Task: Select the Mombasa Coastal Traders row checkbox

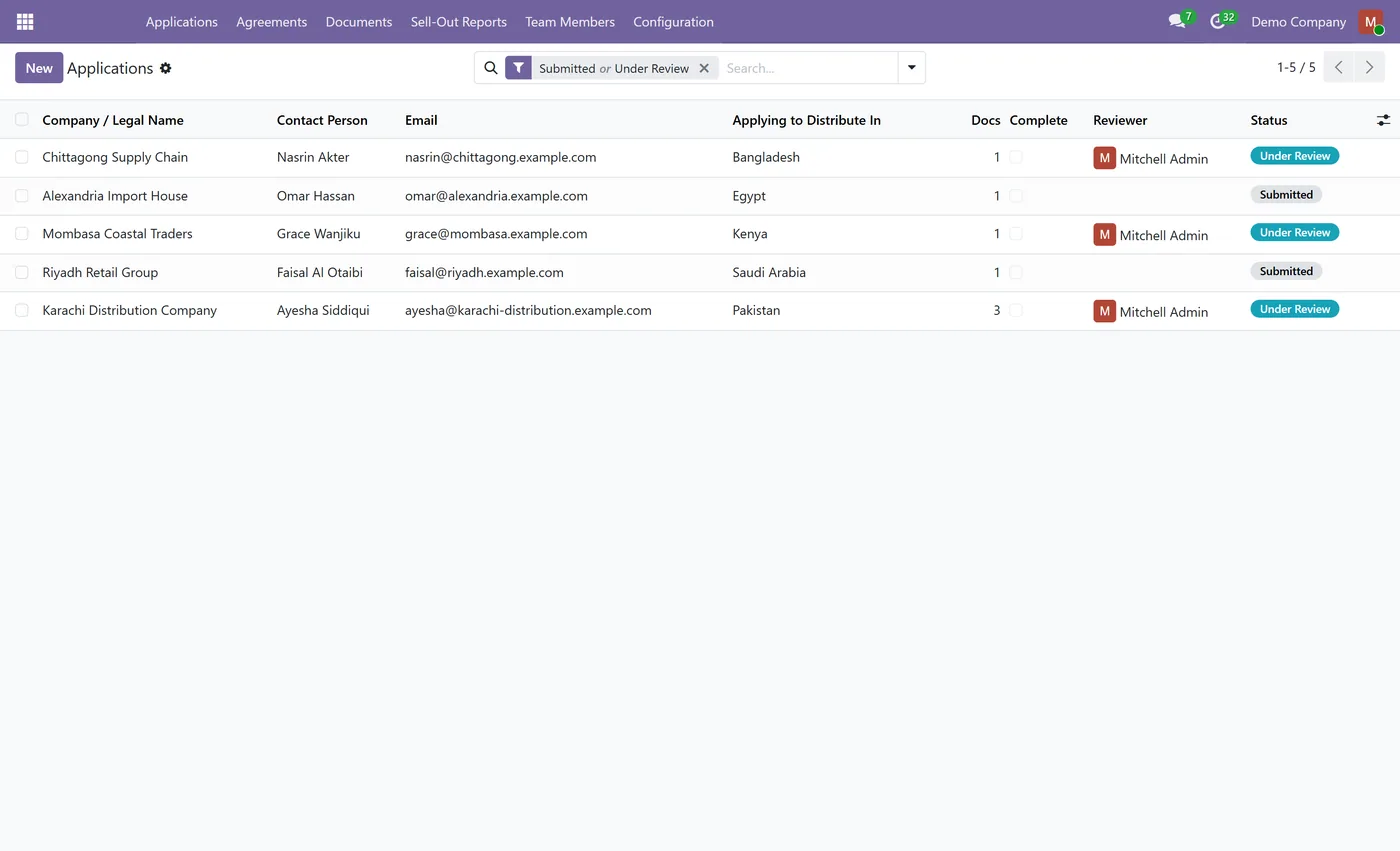Action: [22, 234]
